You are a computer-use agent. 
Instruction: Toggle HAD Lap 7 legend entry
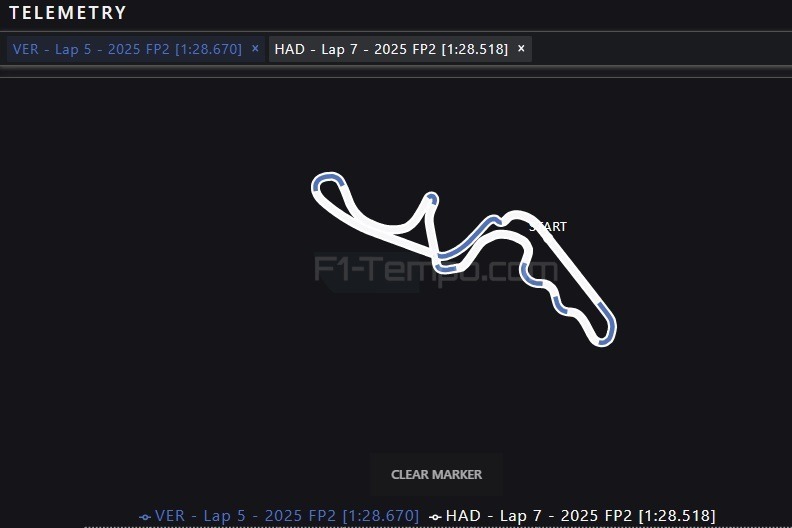point(572,516)
